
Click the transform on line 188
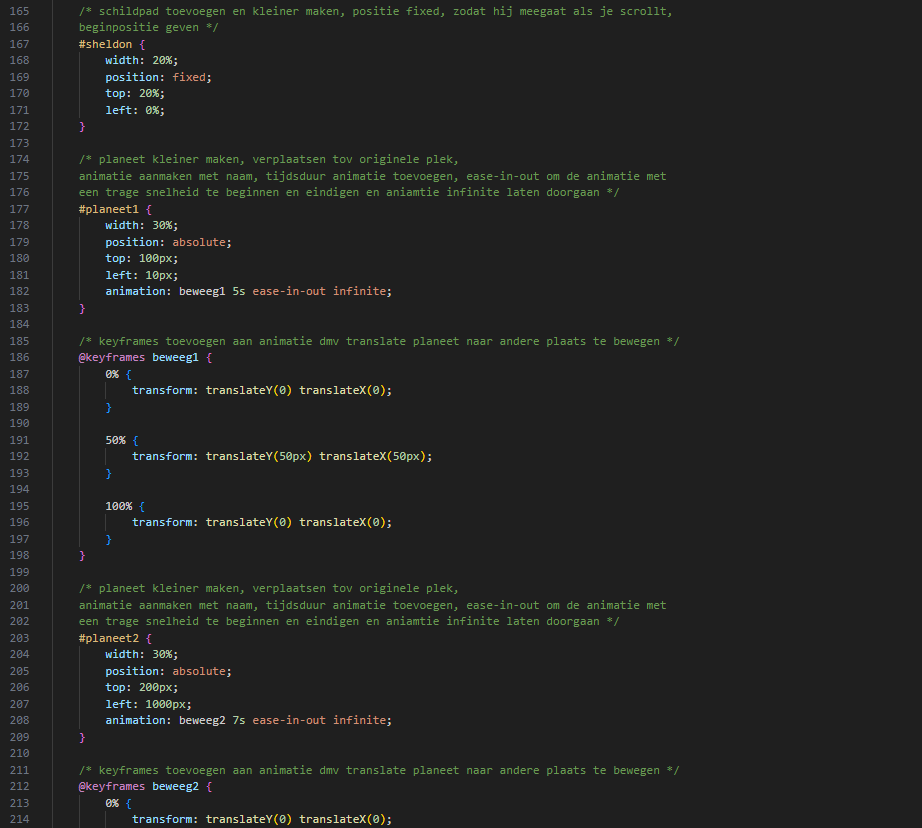pyautogui.click(x=262, y=390)
